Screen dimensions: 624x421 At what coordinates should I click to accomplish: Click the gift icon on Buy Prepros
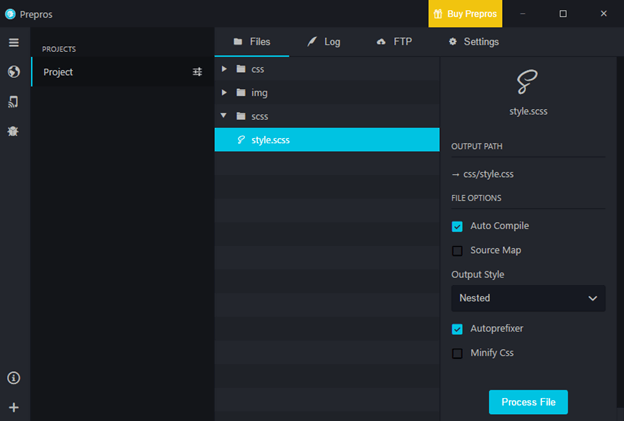(438, 14)
